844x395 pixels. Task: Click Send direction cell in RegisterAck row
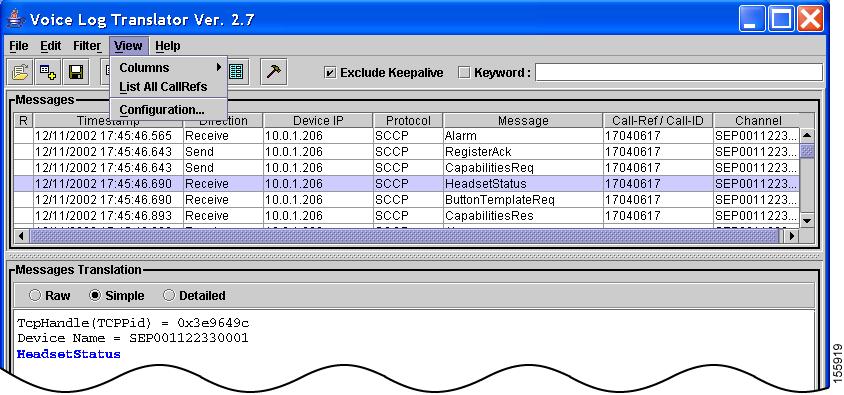click(223, 152)
